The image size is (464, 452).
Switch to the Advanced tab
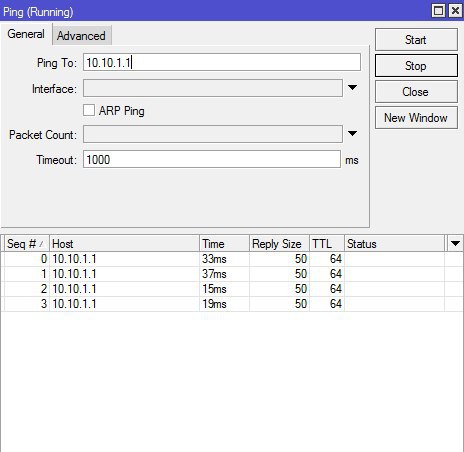pos(81,36)
